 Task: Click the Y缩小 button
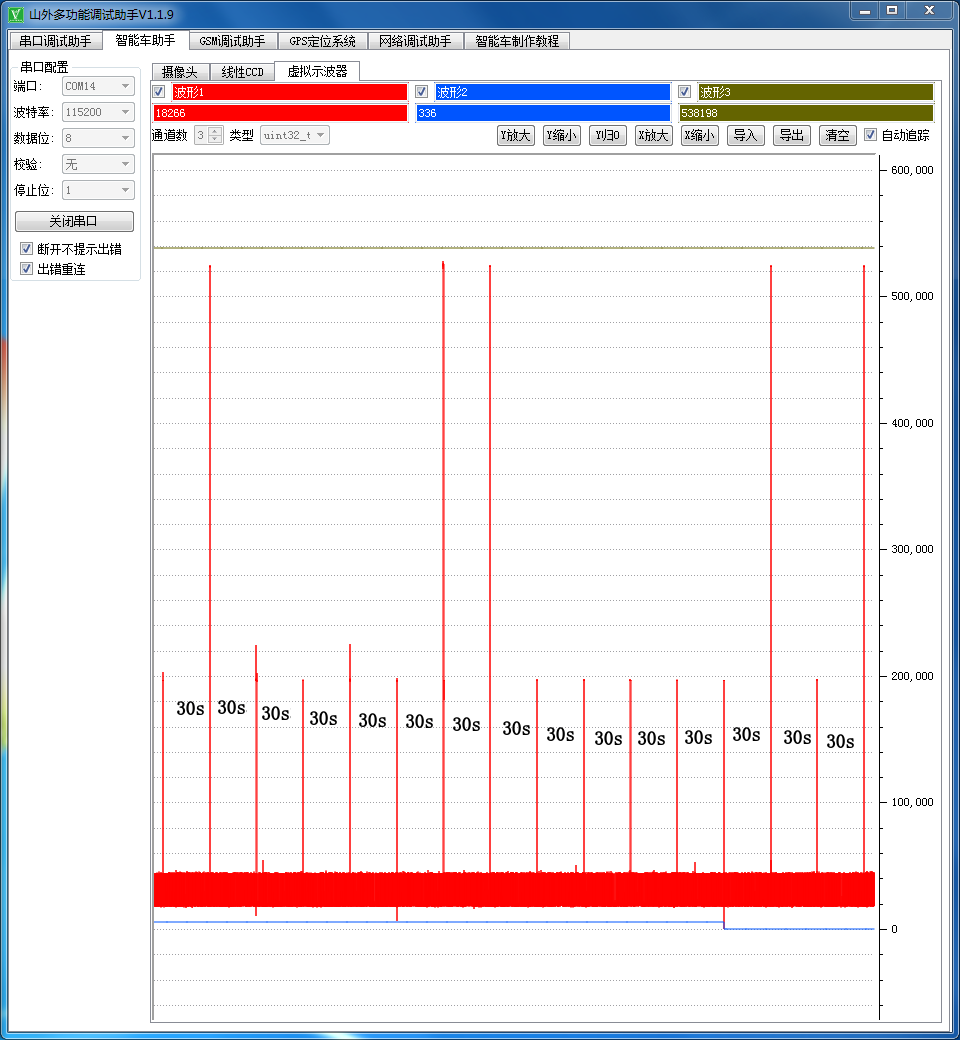tap(562, 135)
